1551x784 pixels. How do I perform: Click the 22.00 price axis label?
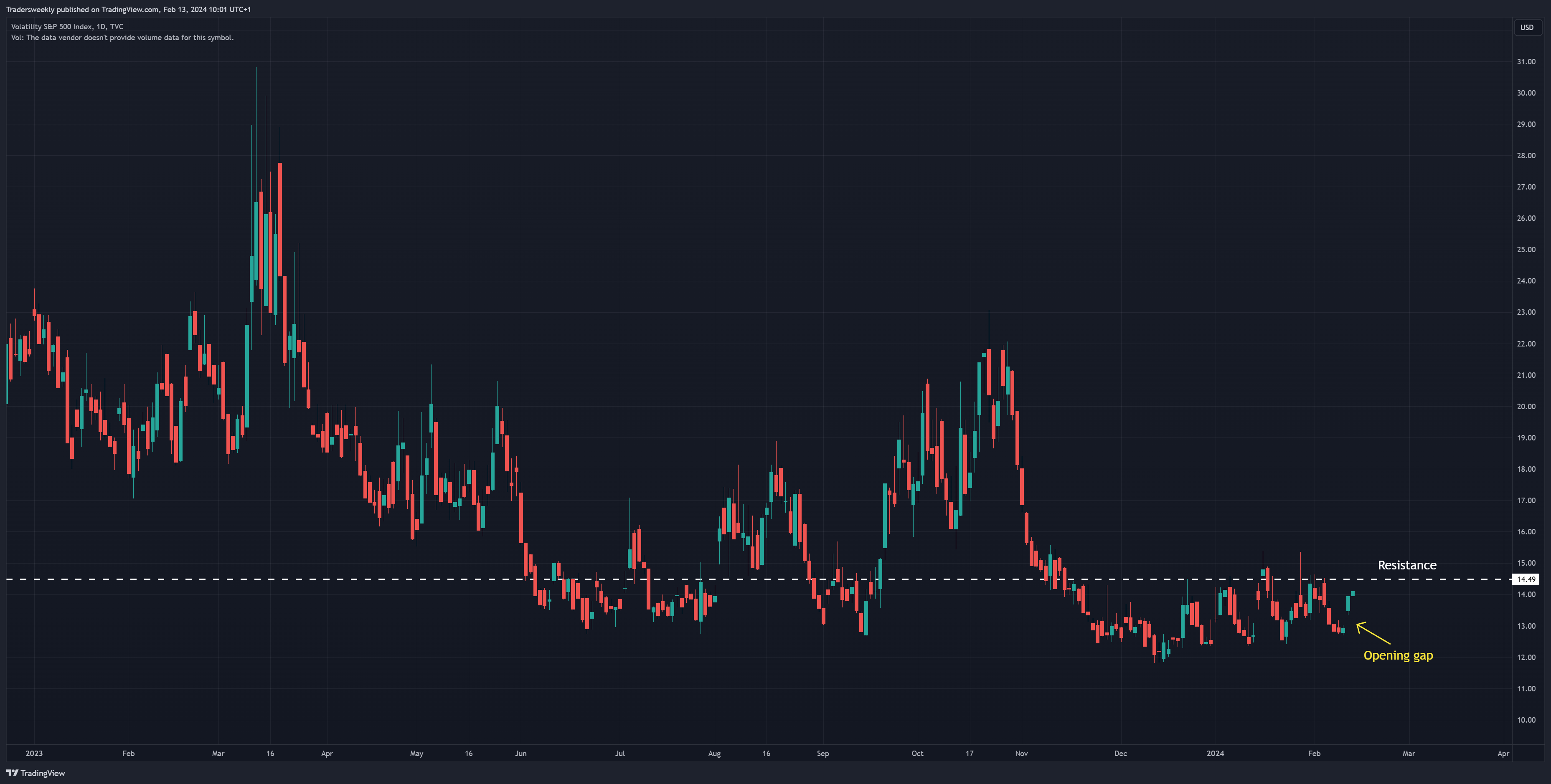[1526, 344]
